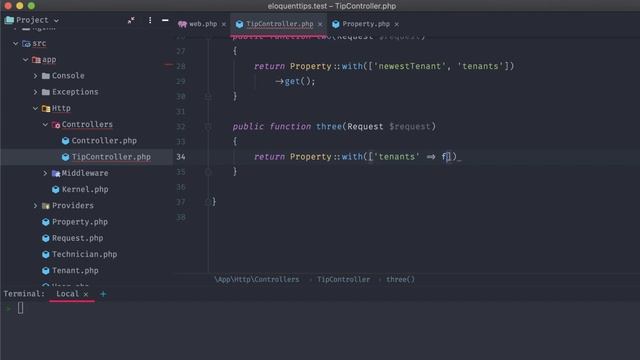
Task: Open Controller.php from project tree
Action: tap(104, 141)
